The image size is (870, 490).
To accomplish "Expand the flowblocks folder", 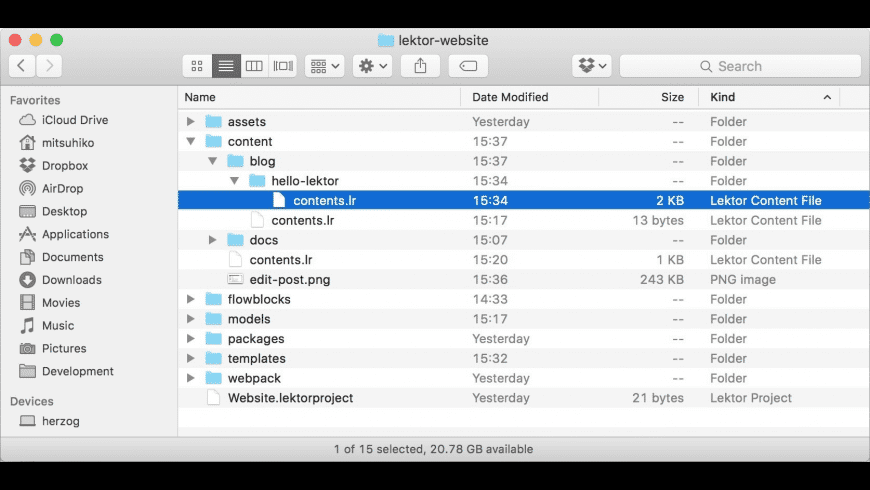I will click(x=191, y=299).
